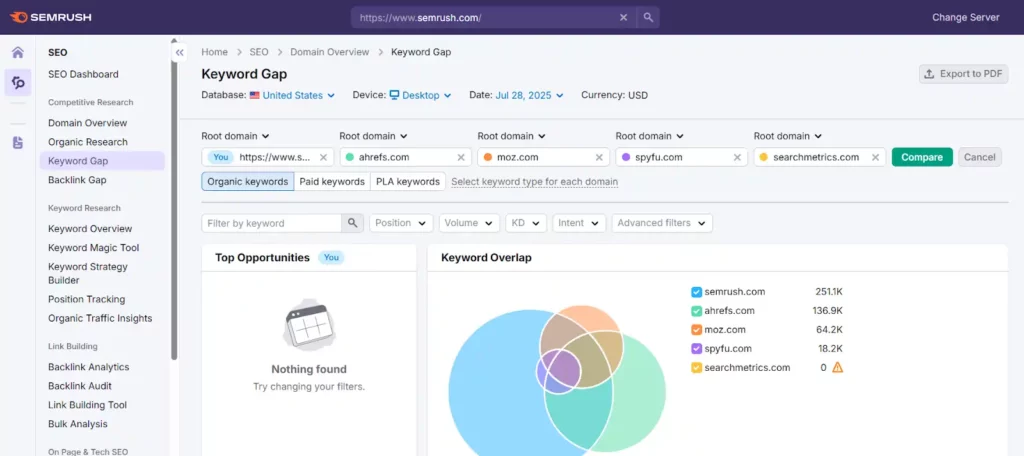Uncheck the semrush.com checkbox in legend
Viewport: 1024px width, 456px height.
tap(696, 292)
